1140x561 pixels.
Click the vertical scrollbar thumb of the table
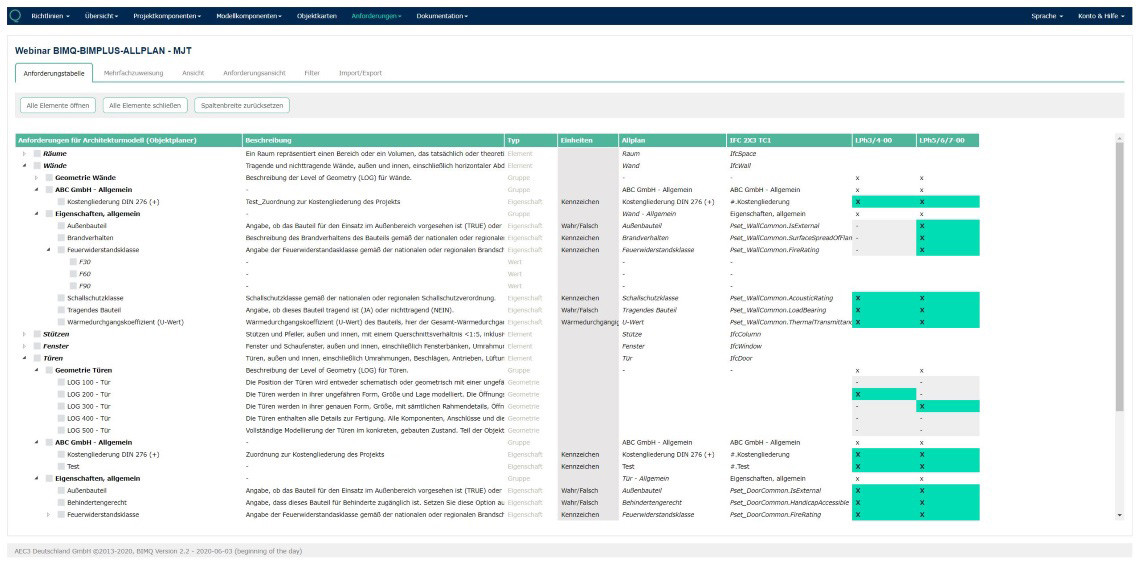click(1119, 277)
